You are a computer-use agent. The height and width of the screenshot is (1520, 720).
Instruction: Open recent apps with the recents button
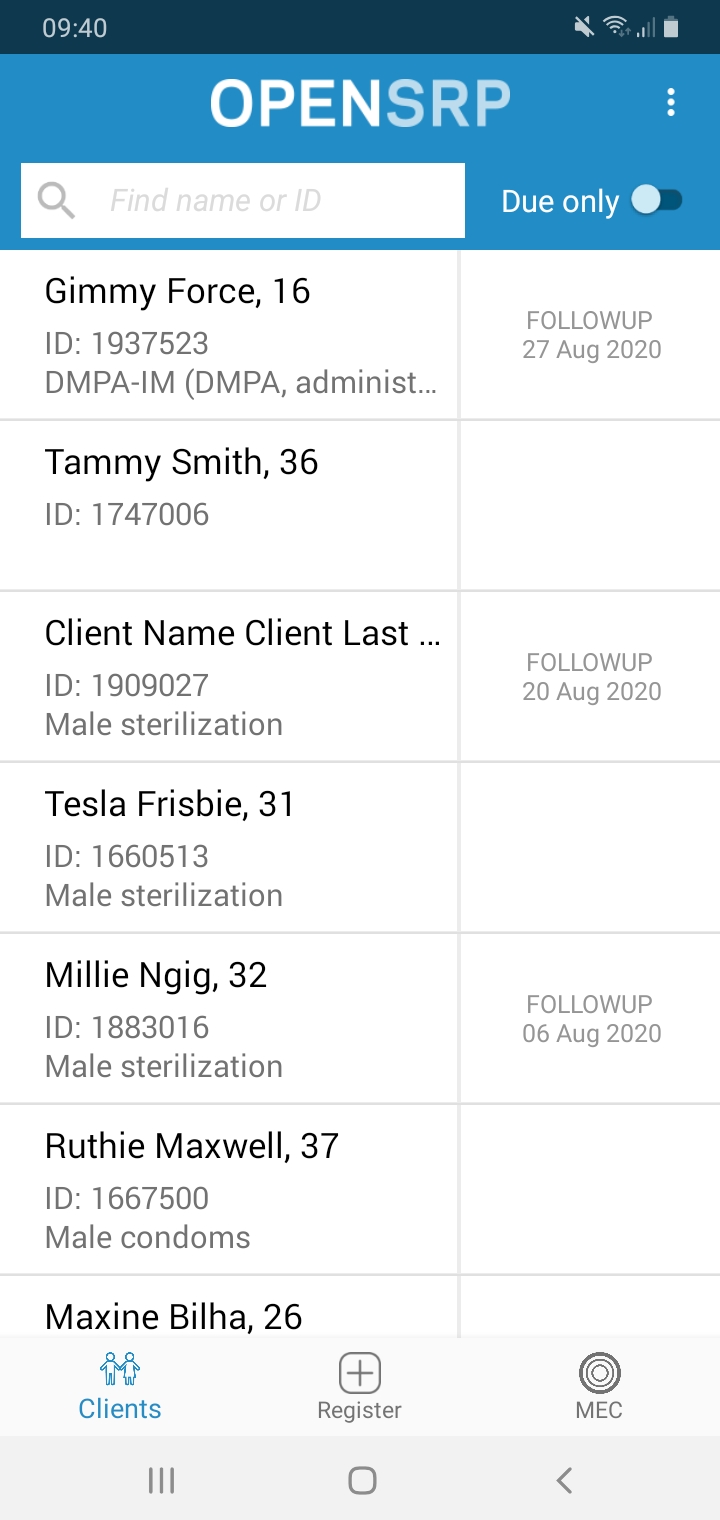160,1480
